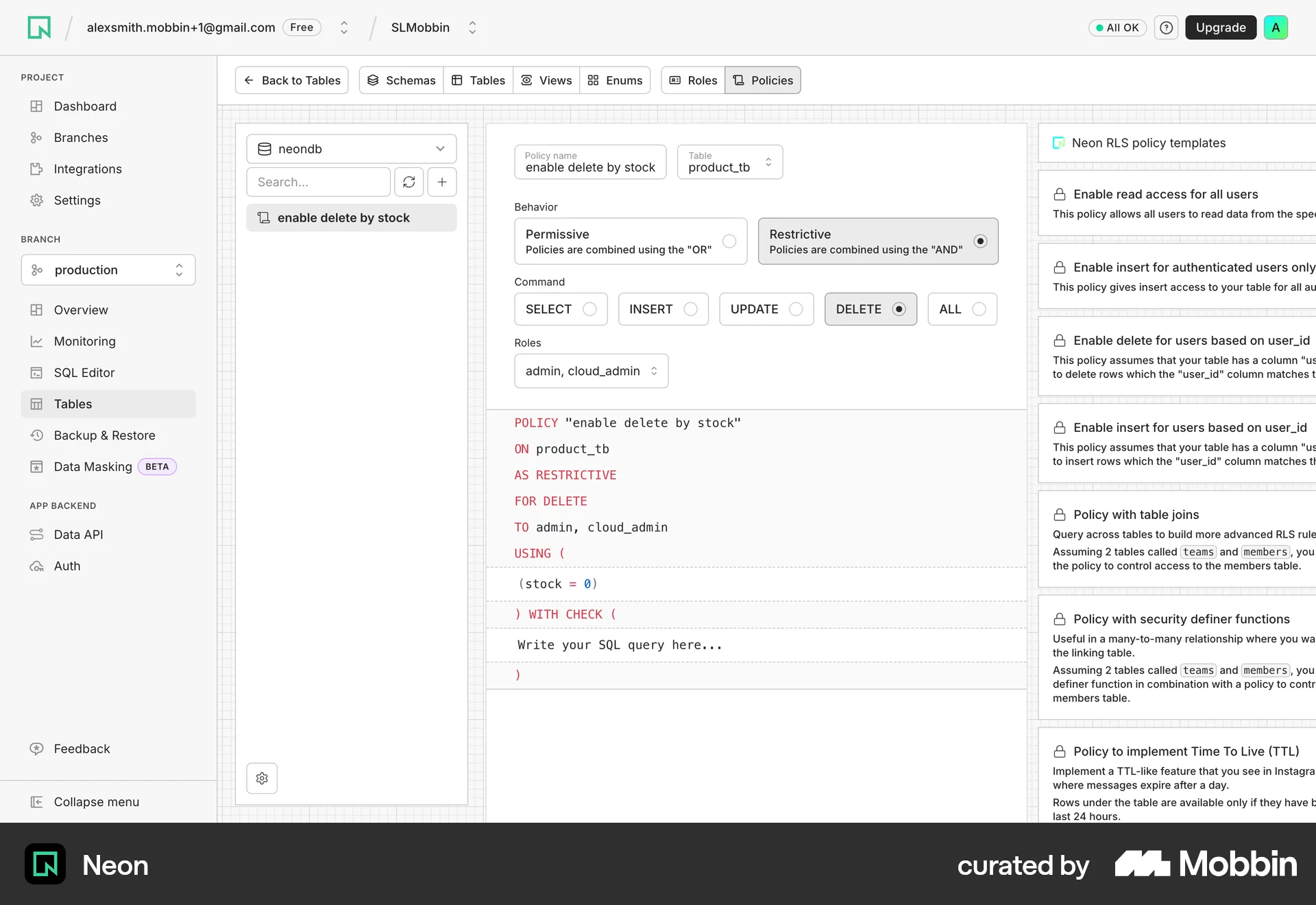The height and width of the screenshot is (905, 1316).
Task: Click lock icon on "Enable insert for authenticated users only"
Action: pos(1060,267)
